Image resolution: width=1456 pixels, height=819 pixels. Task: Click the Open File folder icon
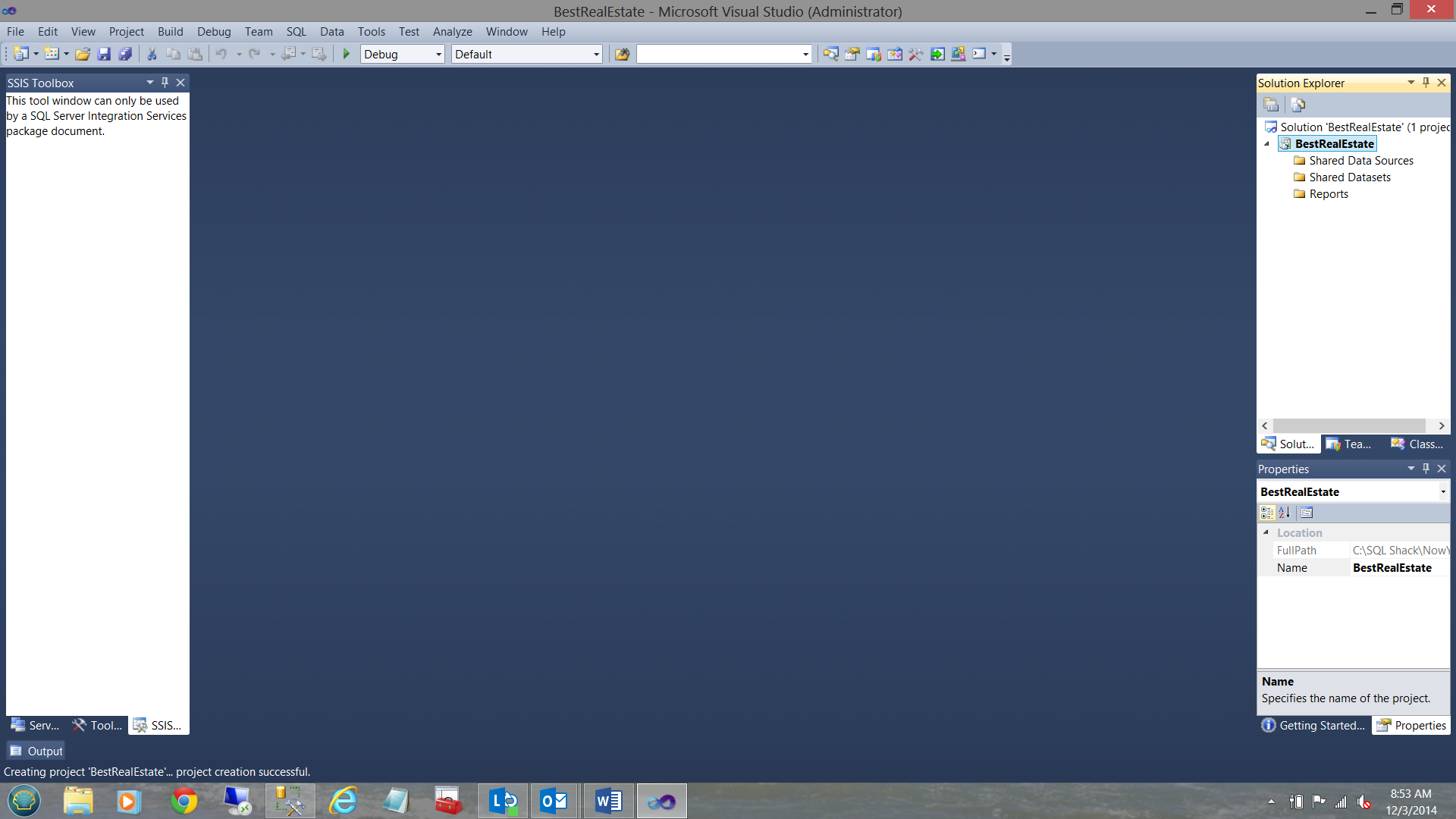83,54
